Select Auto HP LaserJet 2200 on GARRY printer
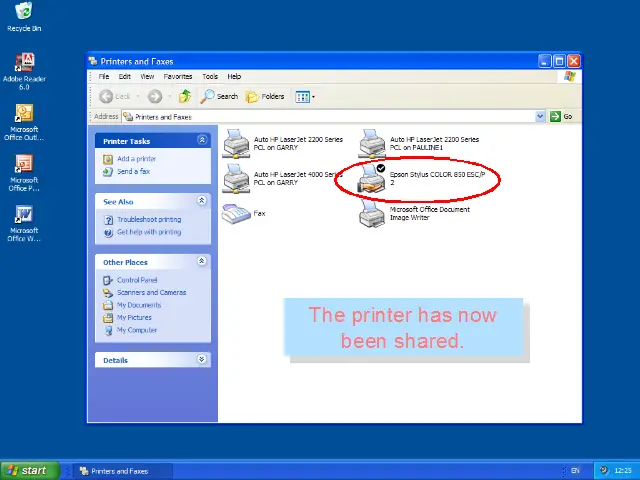 (236, 144)
